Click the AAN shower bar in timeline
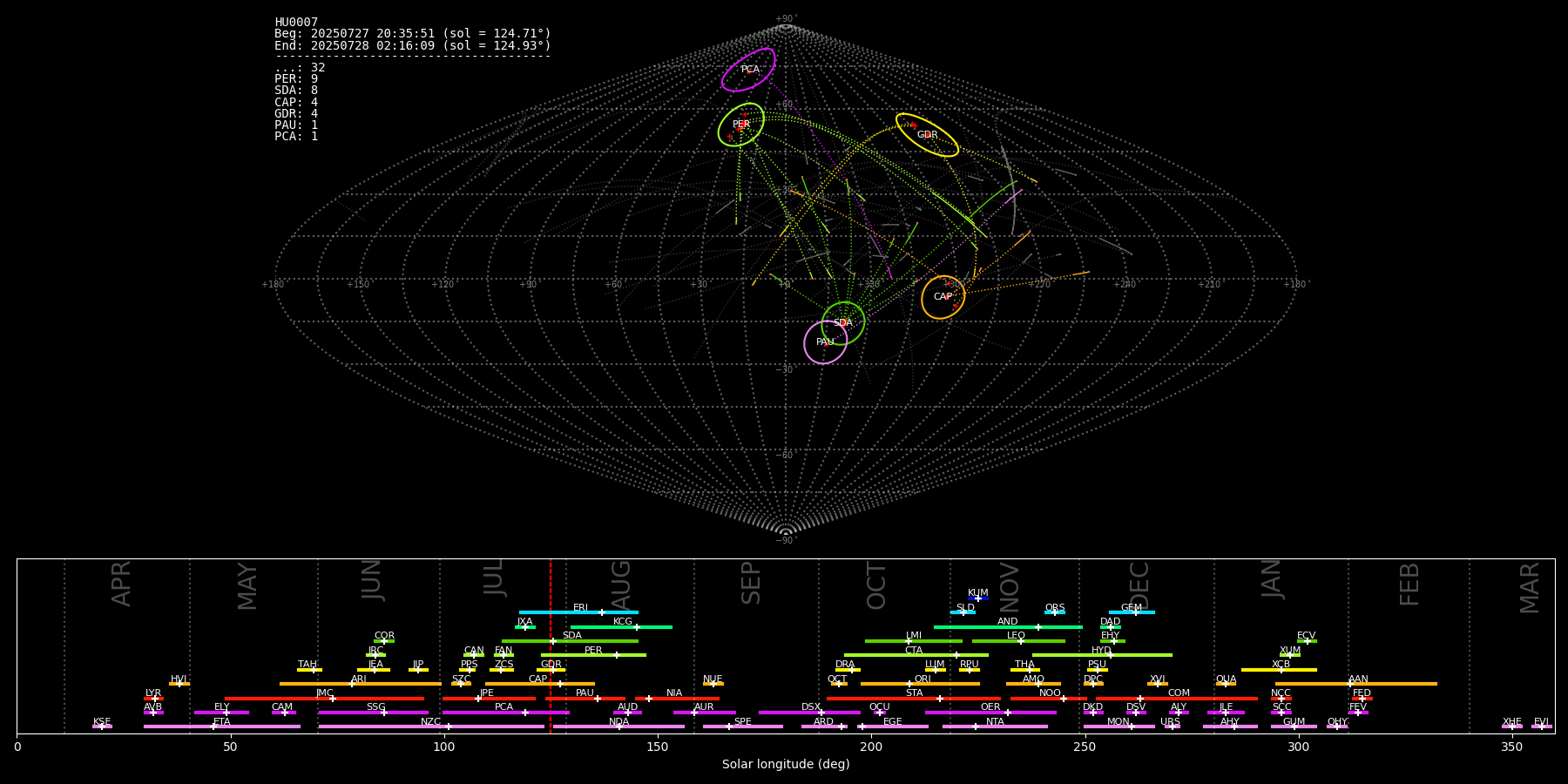Image resolution: width=1568 pixels, height=784 pixels. (x=1356, y=684)
